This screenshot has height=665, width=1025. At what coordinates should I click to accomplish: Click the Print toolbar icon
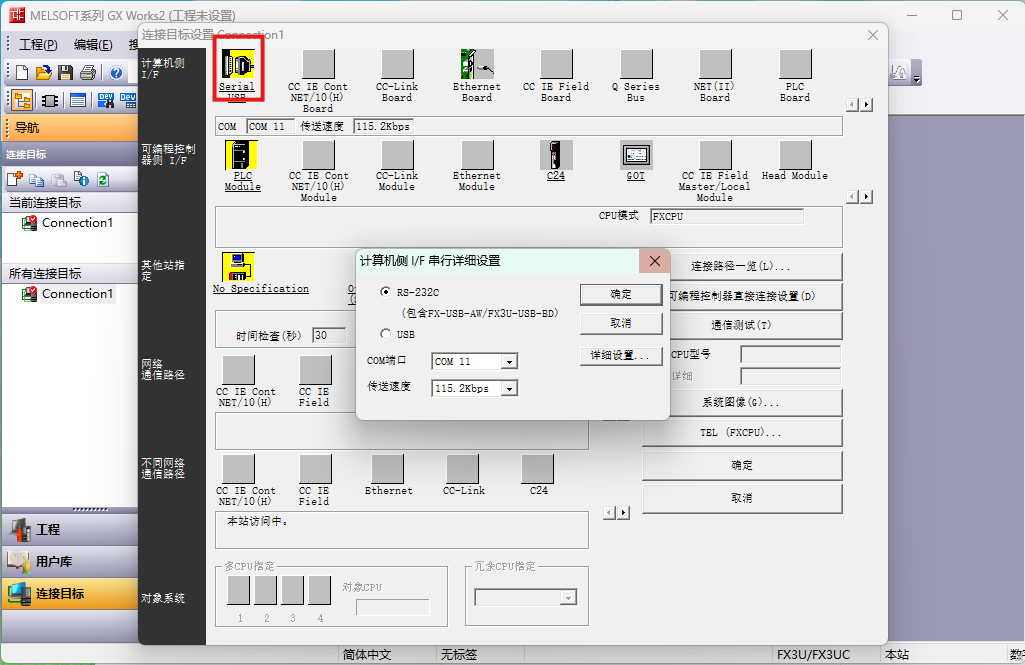(88, 73)
